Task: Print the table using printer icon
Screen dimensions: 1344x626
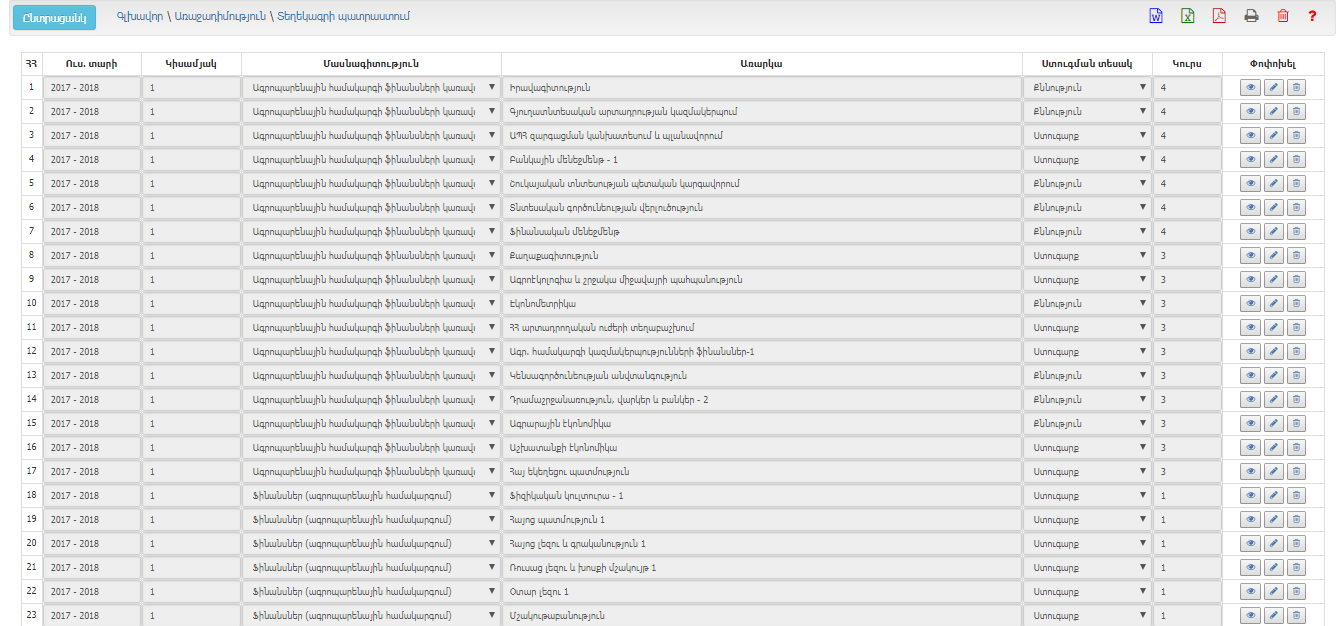Action: [1251, 16]
